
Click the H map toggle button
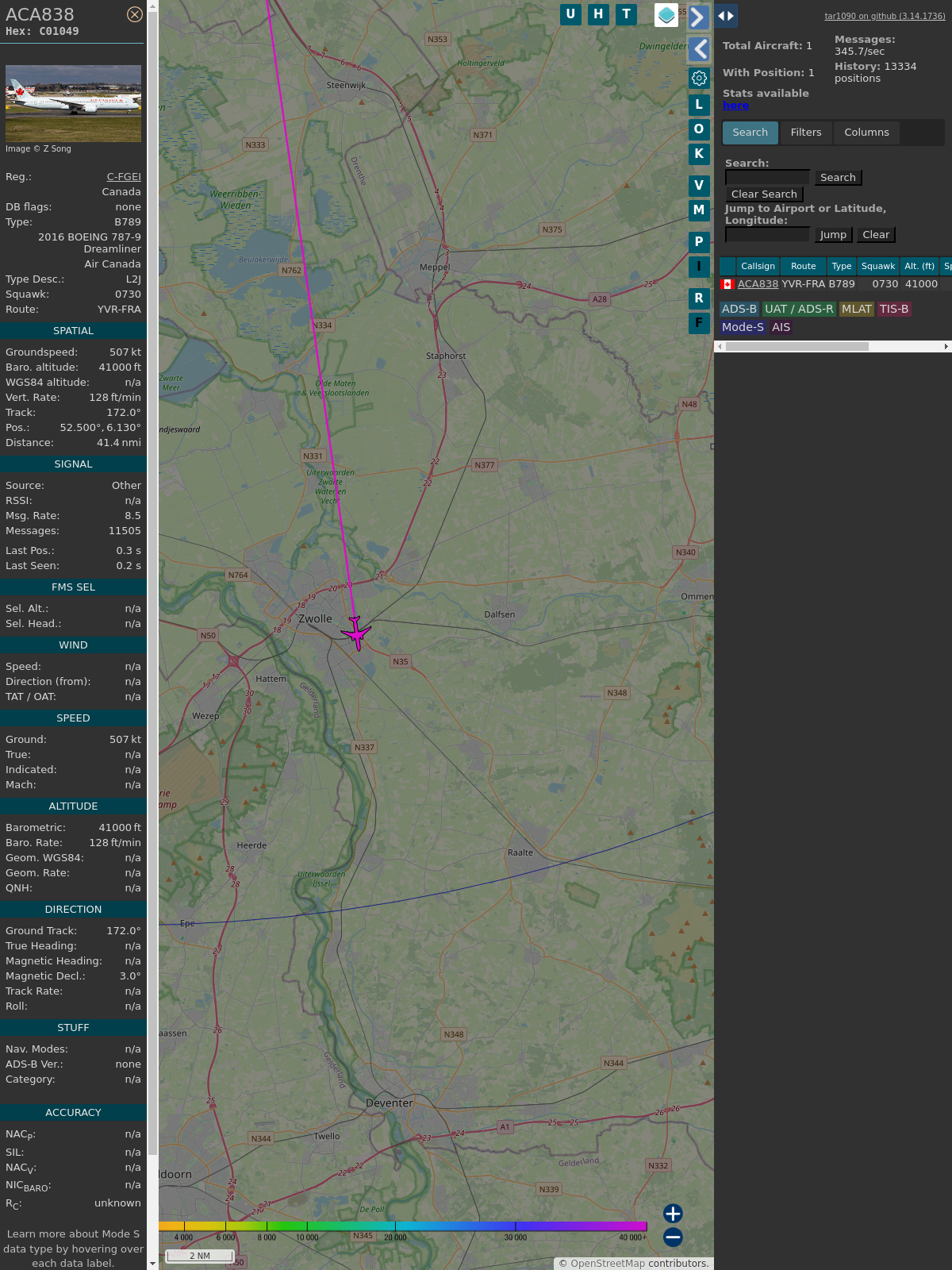click(x=598, y=14)
